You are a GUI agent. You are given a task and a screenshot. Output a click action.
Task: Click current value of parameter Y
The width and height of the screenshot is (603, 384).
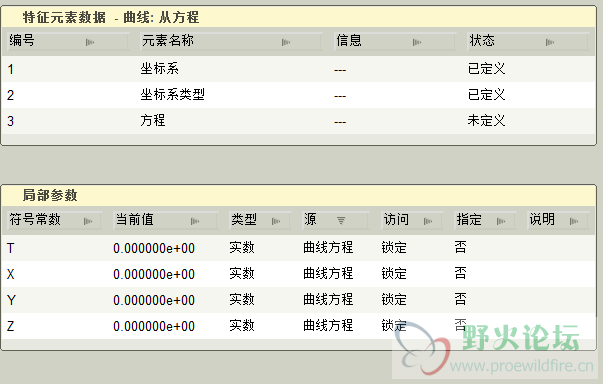(x=154, y=300)
